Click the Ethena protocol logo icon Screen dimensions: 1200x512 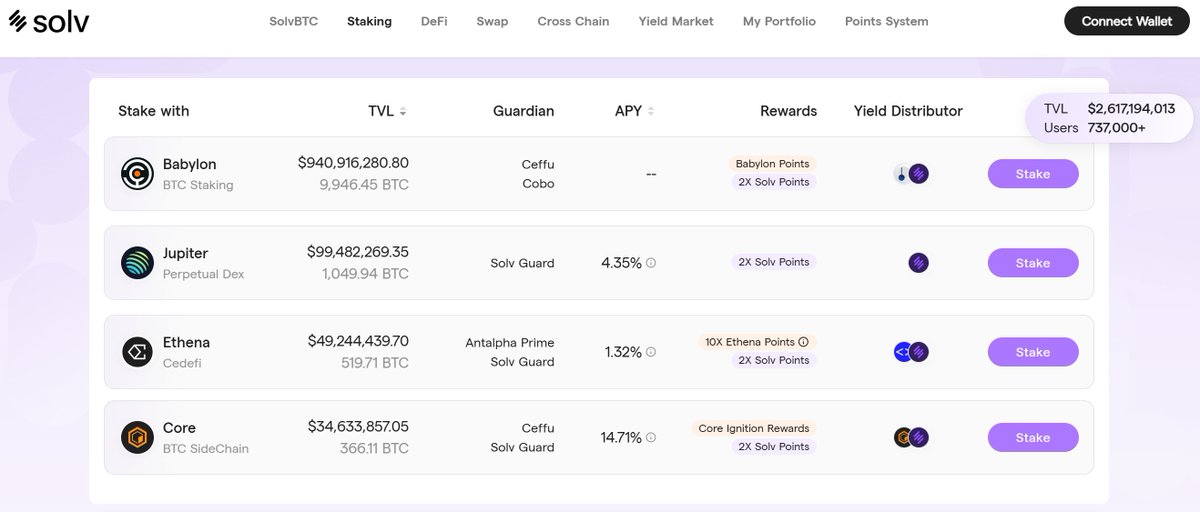(x=137, y=352)
